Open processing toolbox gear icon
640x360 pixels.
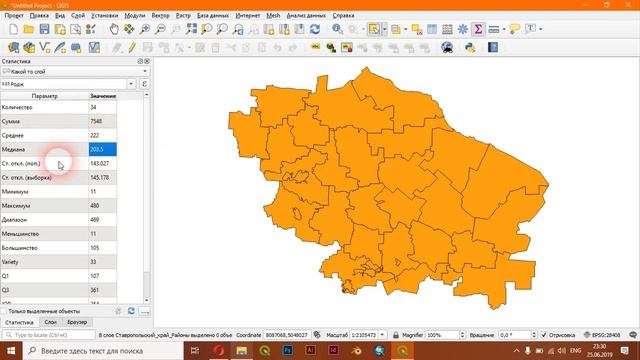click(x=462, y=29)
